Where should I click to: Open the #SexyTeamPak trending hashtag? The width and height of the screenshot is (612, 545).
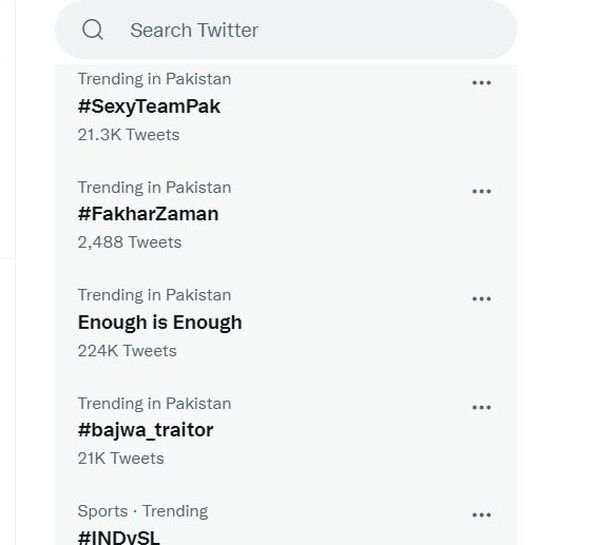[x=149, y=106]
